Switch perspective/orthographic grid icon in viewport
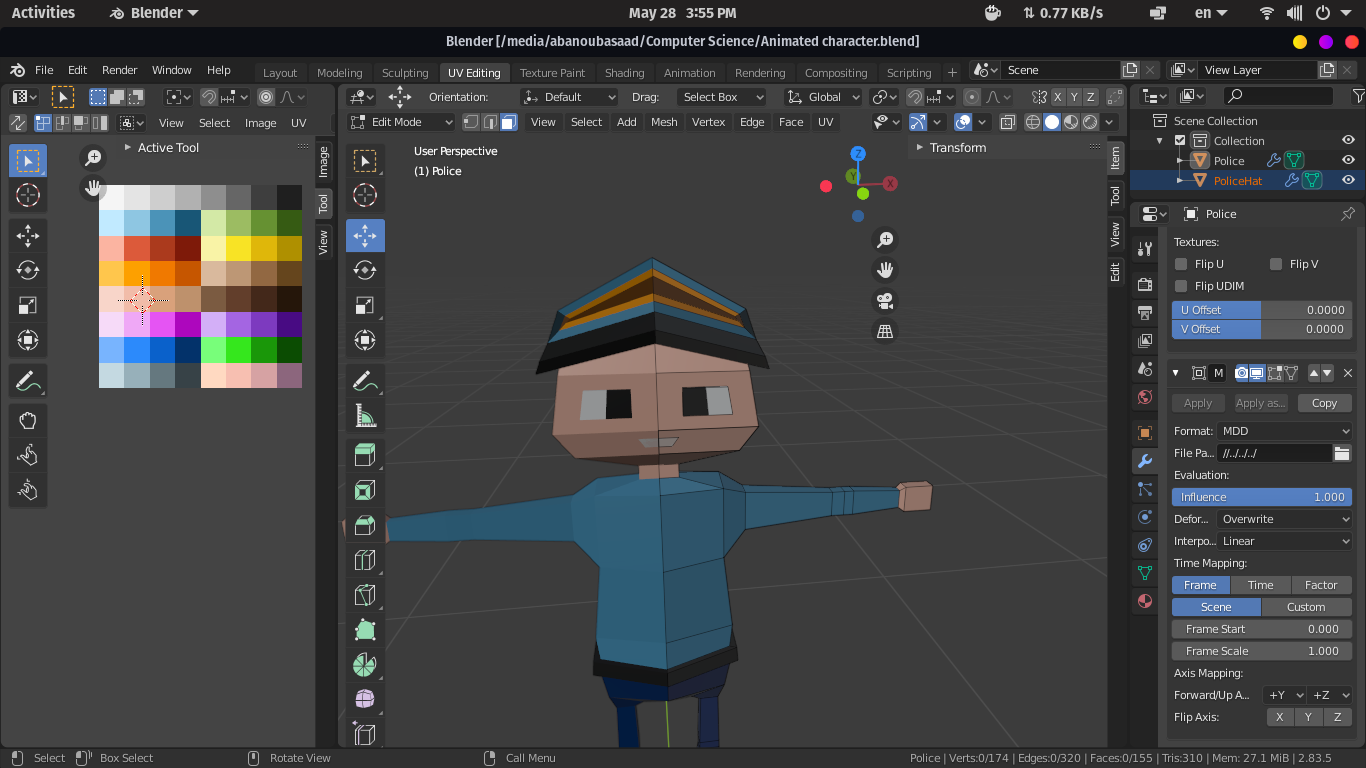This screenshot has width=1366, height=768. 885,332
